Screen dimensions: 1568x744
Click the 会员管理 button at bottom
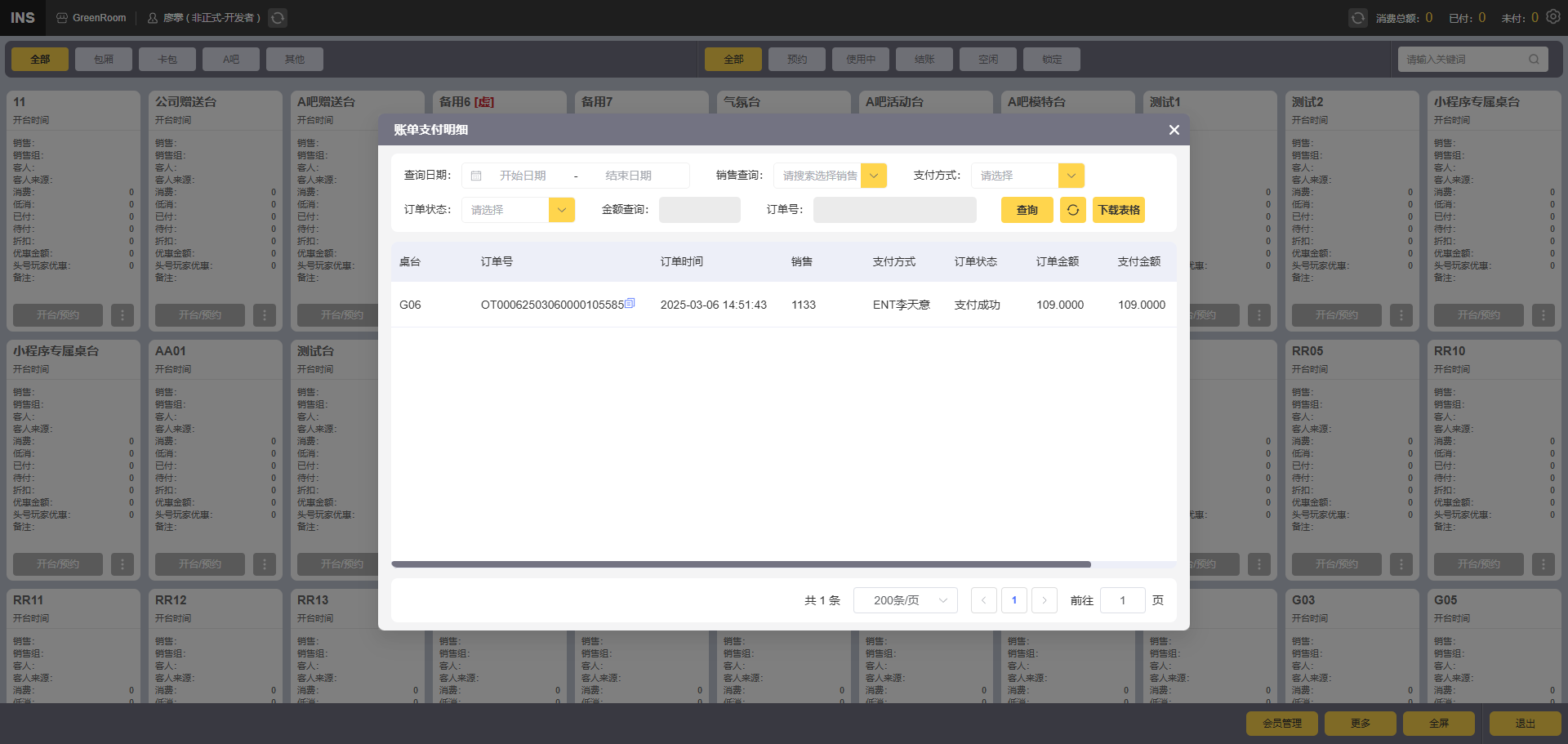tap(1282, 724)
